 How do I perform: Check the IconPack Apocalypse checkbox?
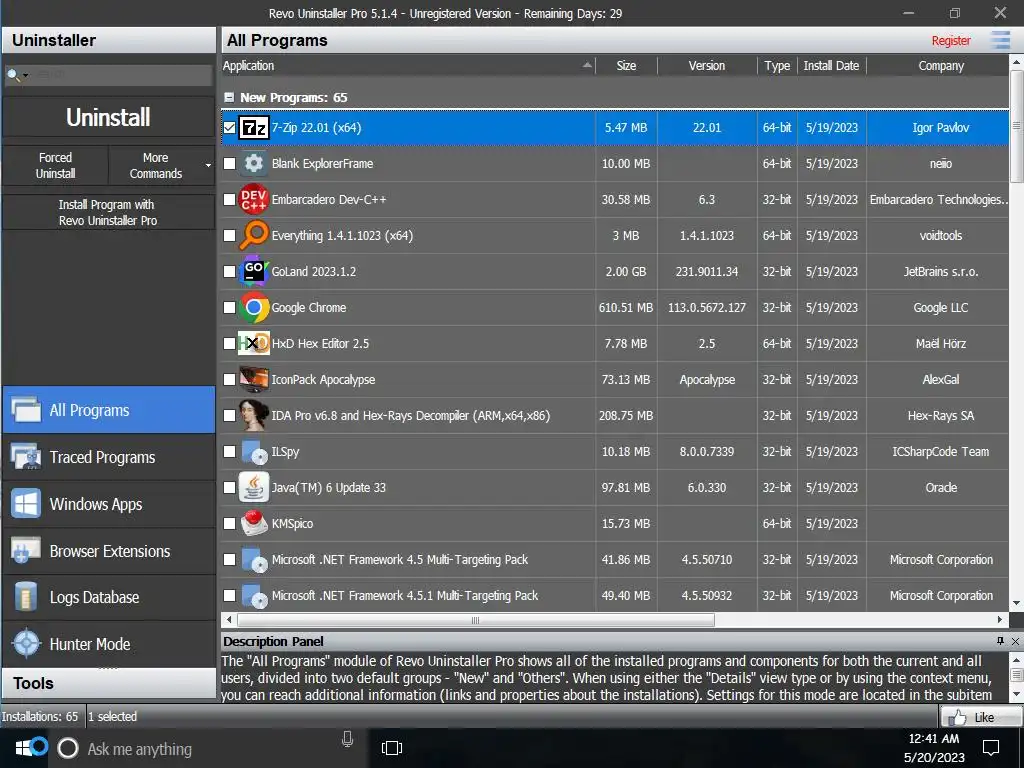[229, 379]
